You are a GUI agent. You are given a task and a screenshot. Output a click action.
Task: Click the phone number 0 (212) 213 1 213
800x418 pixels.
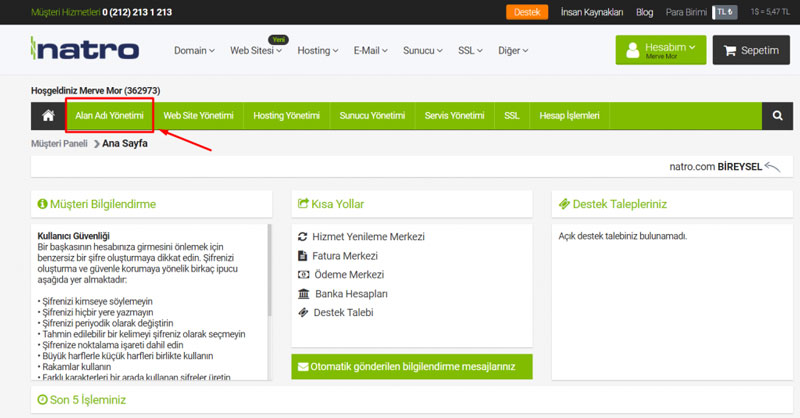tap(137, 12)
